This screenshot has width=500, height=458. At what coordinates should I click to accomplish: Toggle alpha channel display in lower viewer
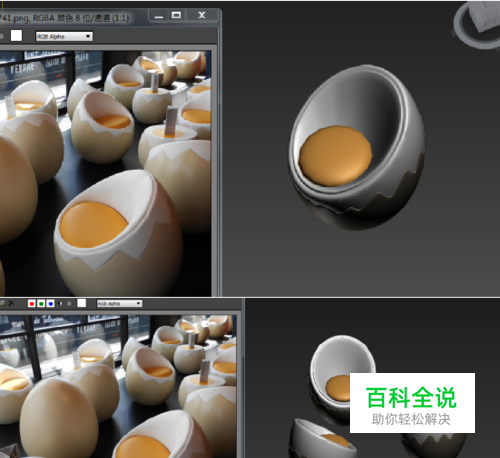60,303
